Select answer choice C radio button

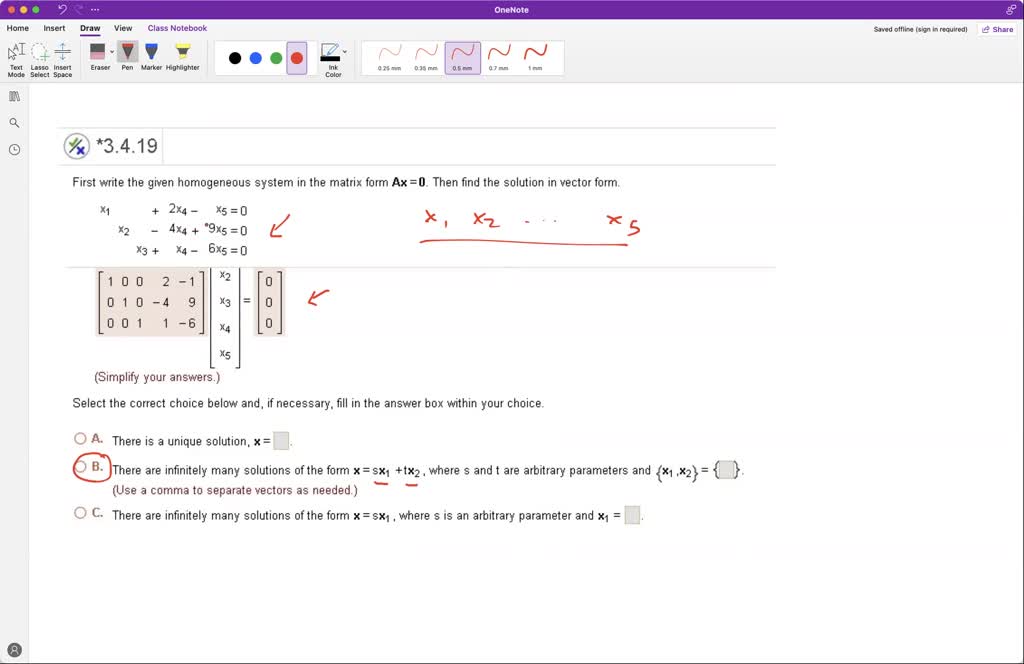[80, 512]
